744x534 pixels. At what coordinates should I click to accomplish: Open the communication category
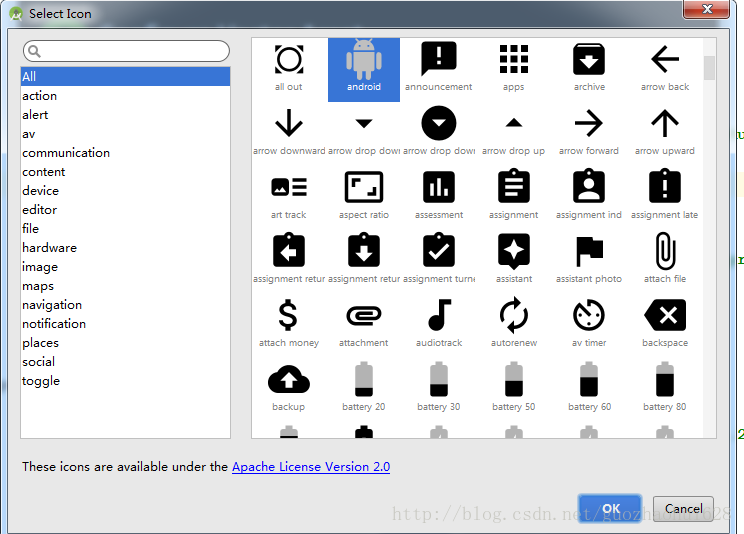click(126, 153)
